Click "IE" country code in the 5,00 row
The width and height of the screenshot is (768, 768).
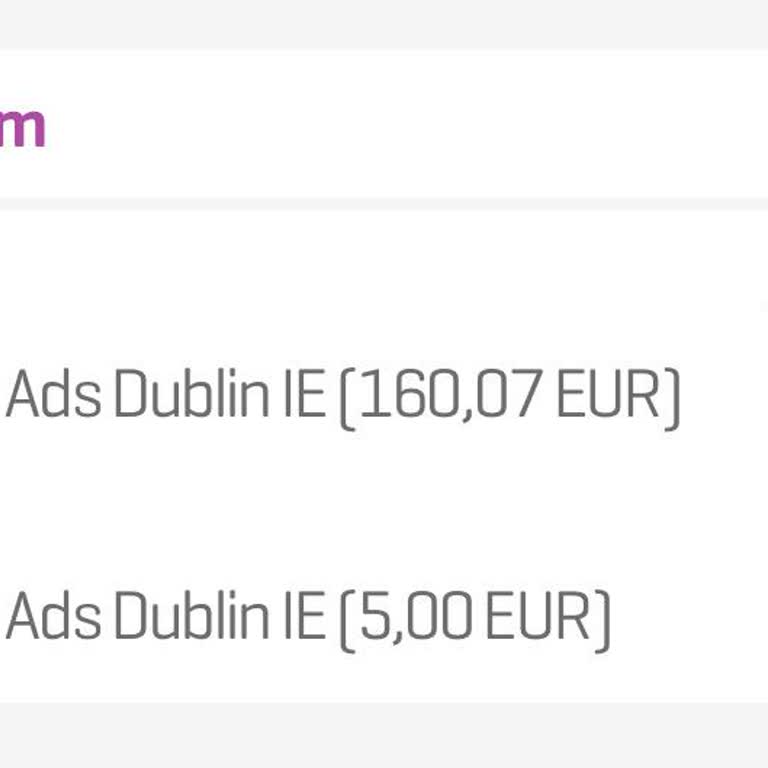pyautogui.click(x=306, y=617)
